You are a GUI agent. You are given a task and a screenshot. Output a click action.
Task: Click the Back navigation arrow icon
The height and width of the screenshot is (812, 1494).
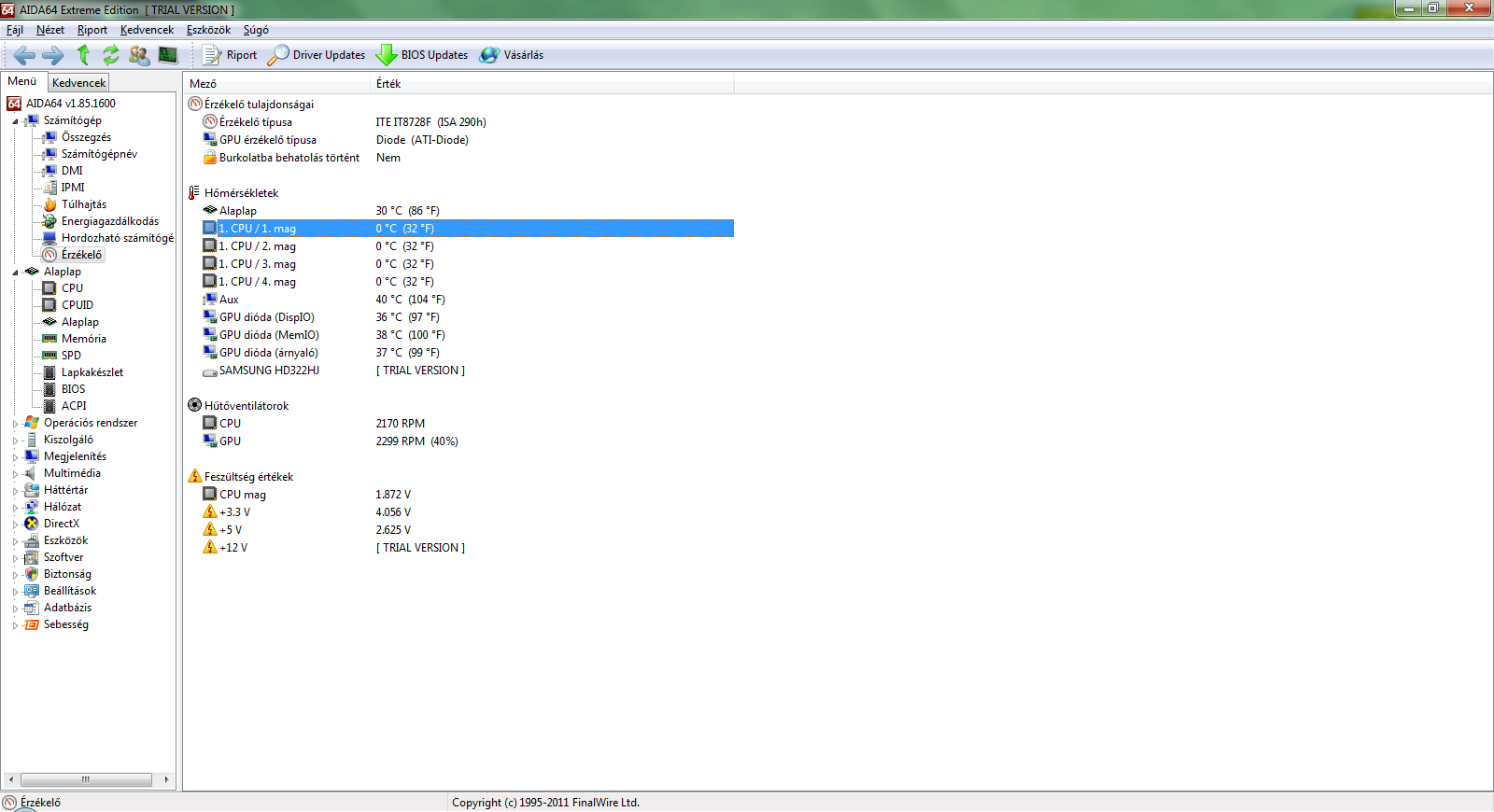[x=24, y=55]
